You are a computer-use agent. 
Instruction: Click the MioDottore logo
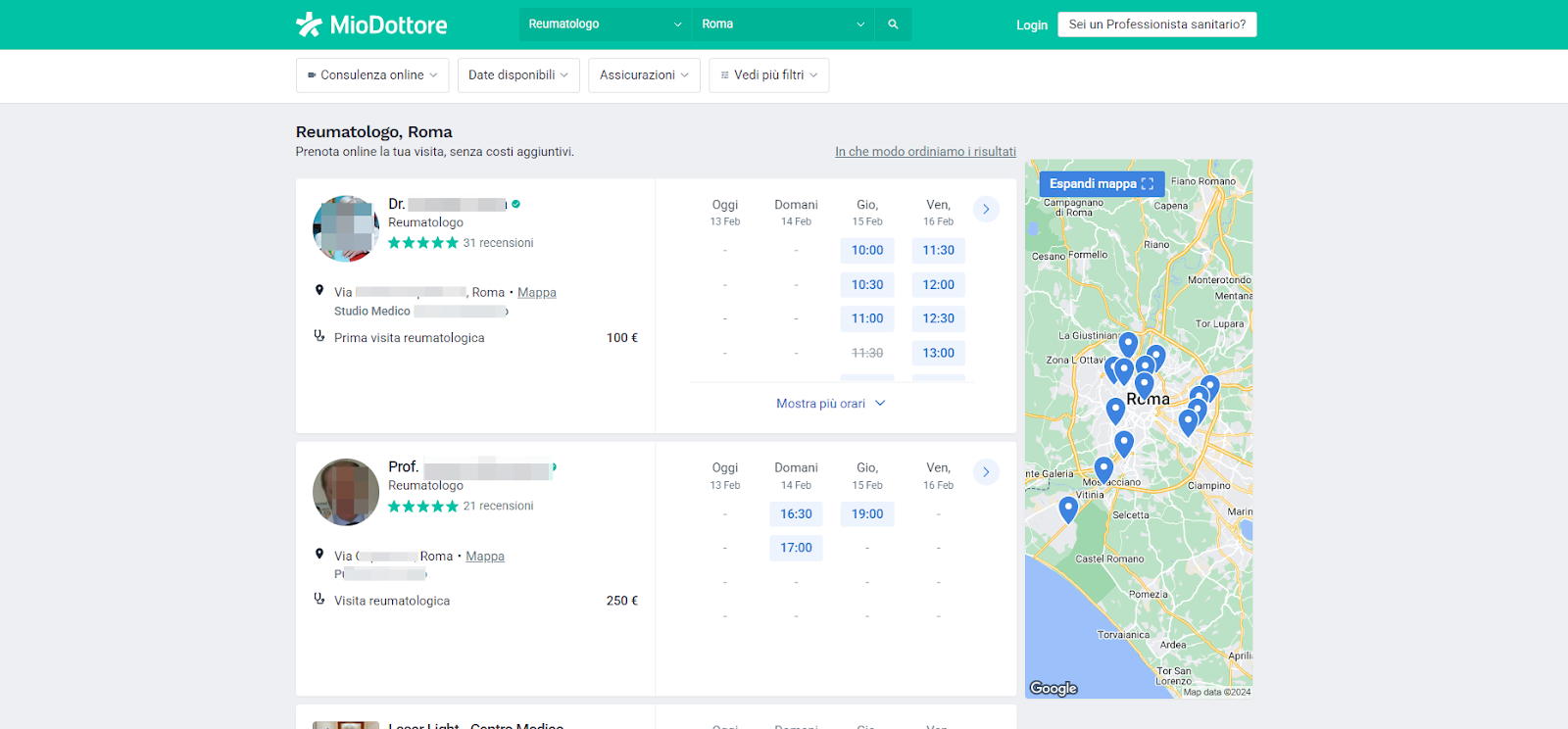pyautogui.click(x=371, y=24)
